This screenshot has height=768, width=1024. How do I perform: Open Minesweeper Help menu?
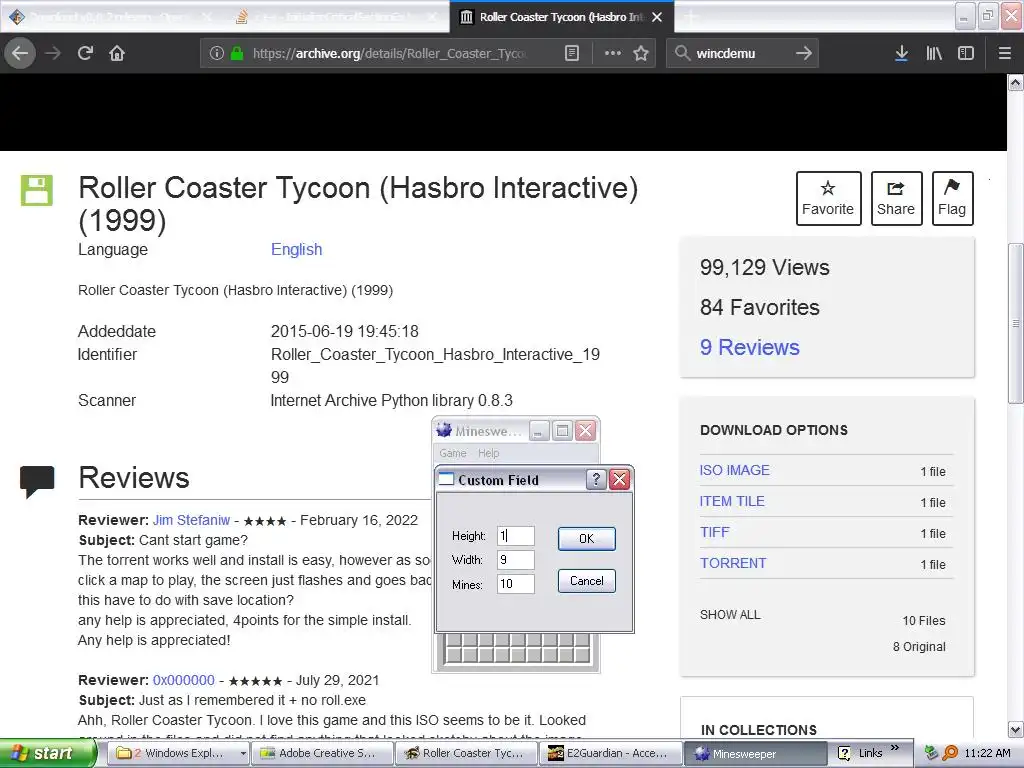click(488, 453)
